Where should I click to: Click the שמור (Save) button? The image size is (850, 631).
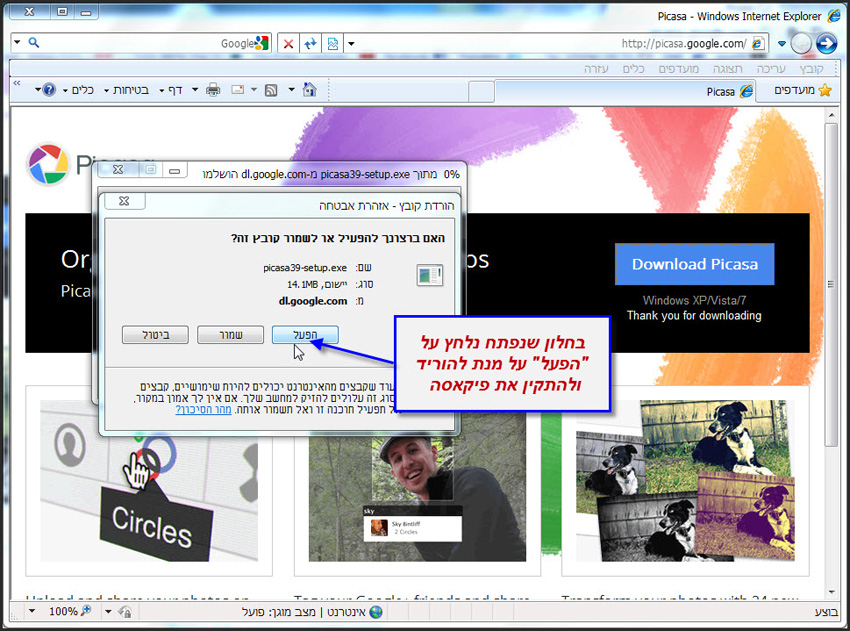pos(230,334)
